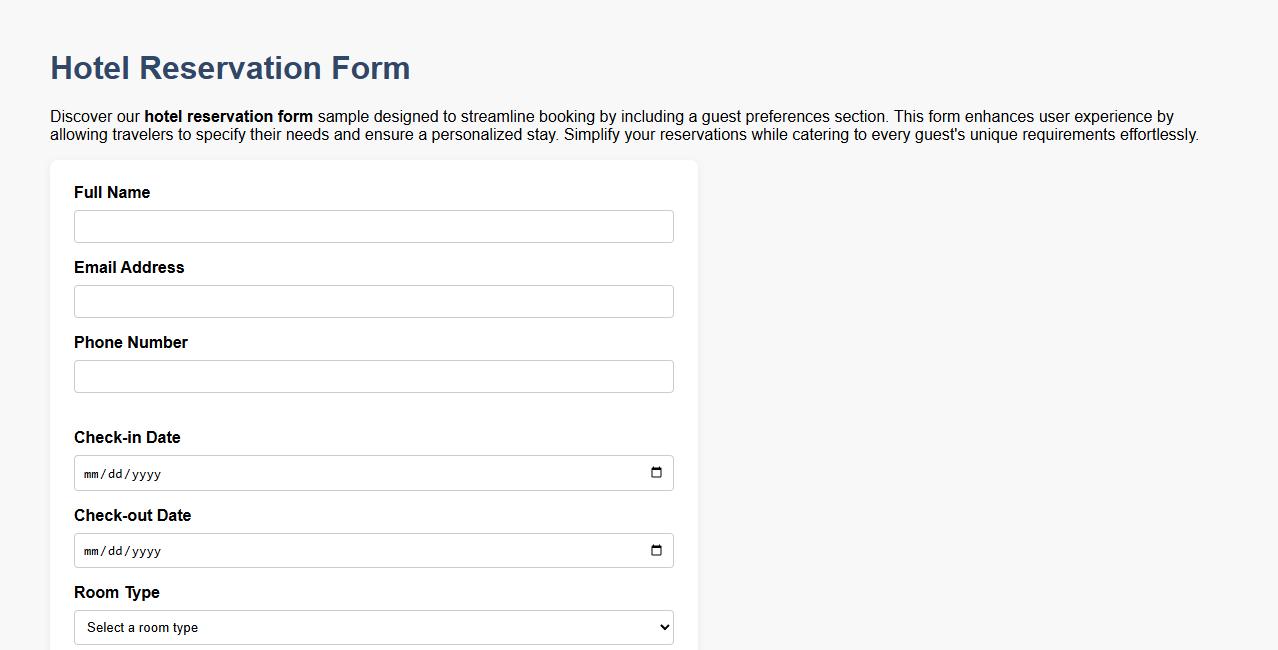Screen dimensions: 1278x650
Task: Open the Check-in Date calendar picker icon
Action: pos(658,472)
